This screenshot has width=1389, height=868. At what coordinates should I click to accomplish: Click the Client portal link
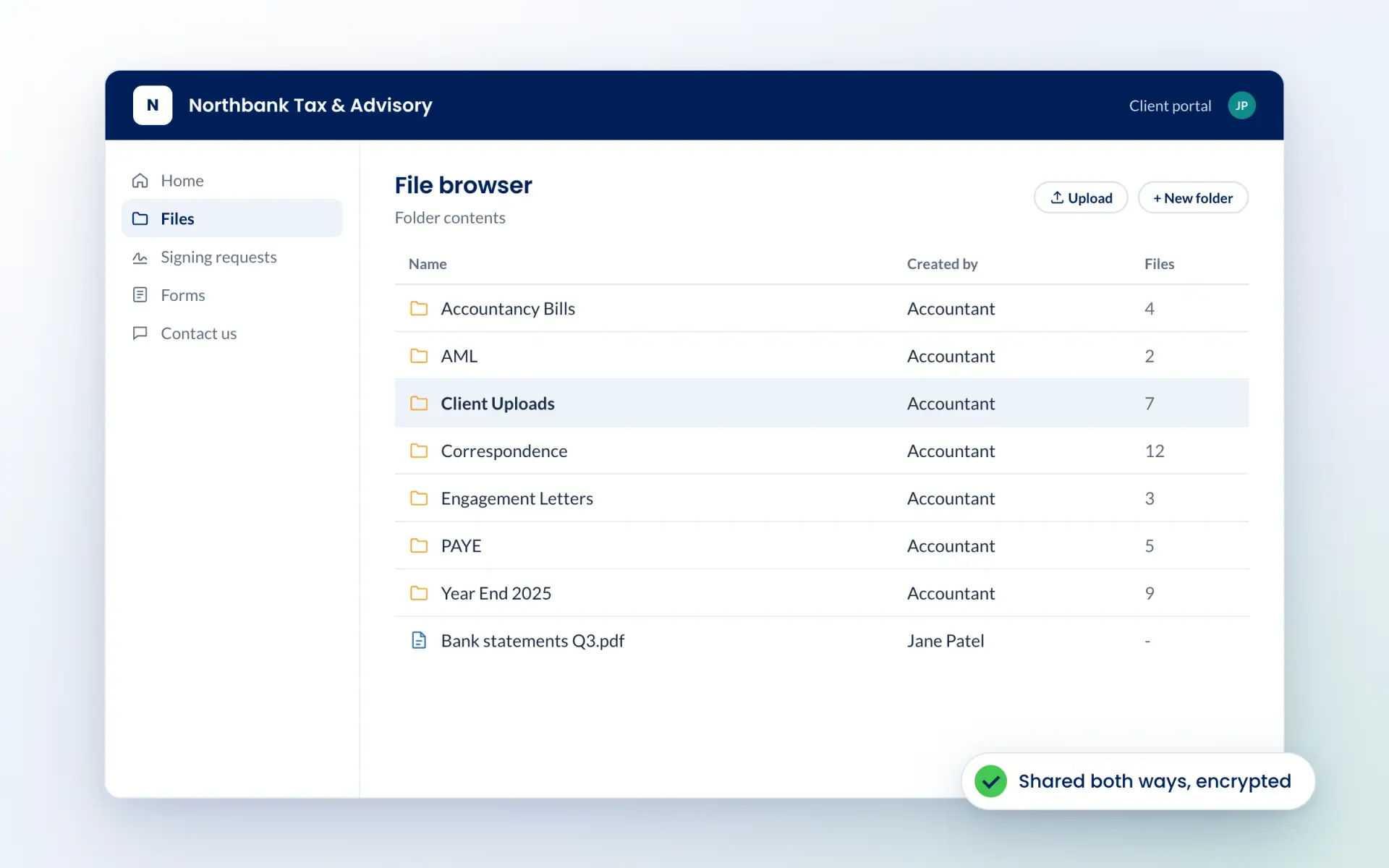[1170, 106]
